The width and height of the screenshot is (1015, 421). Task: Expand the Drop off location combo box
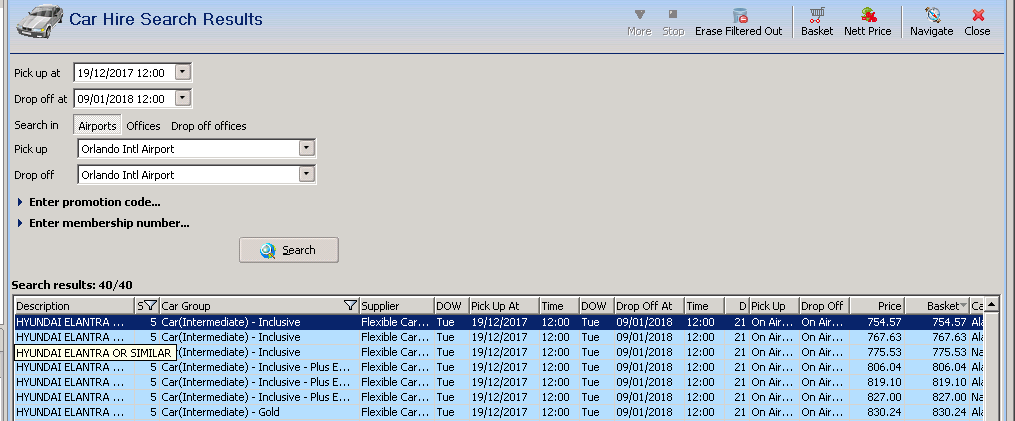coord(307,174)
